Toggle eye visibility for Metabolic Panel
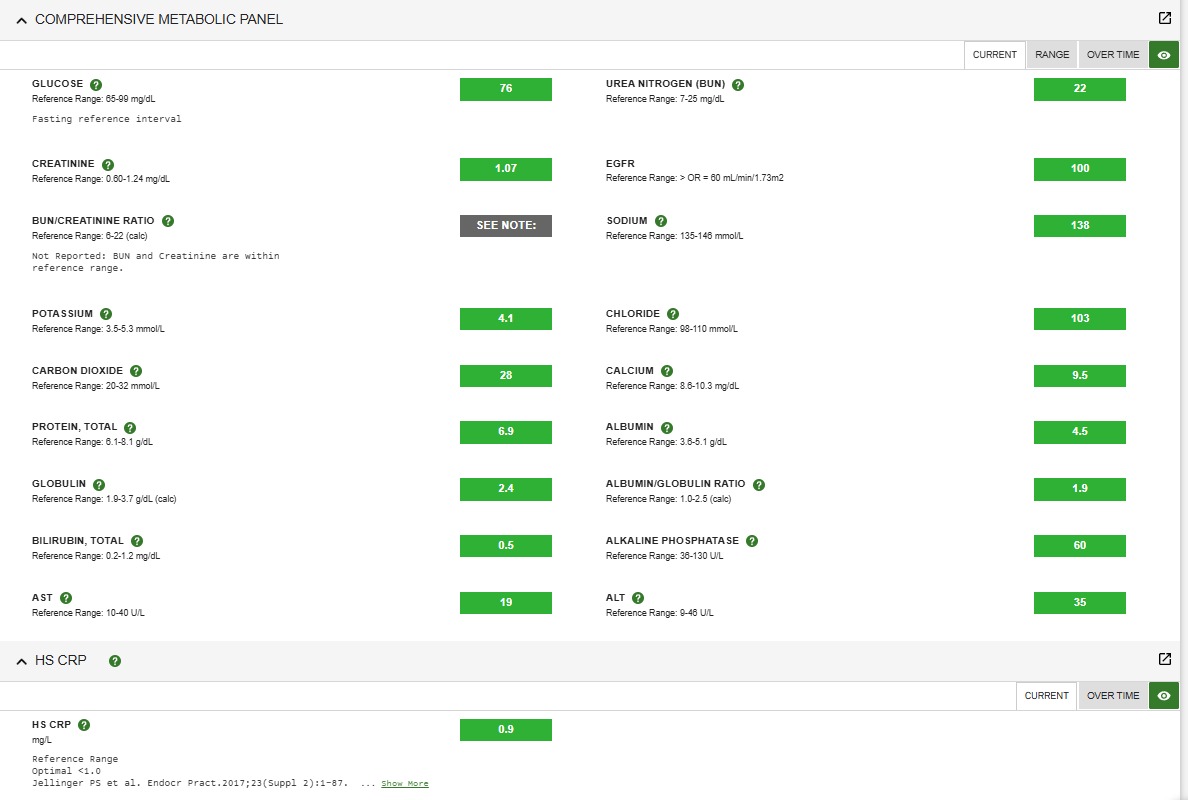This screenshot has height=800, width=1188. [x=1164, y=55]
